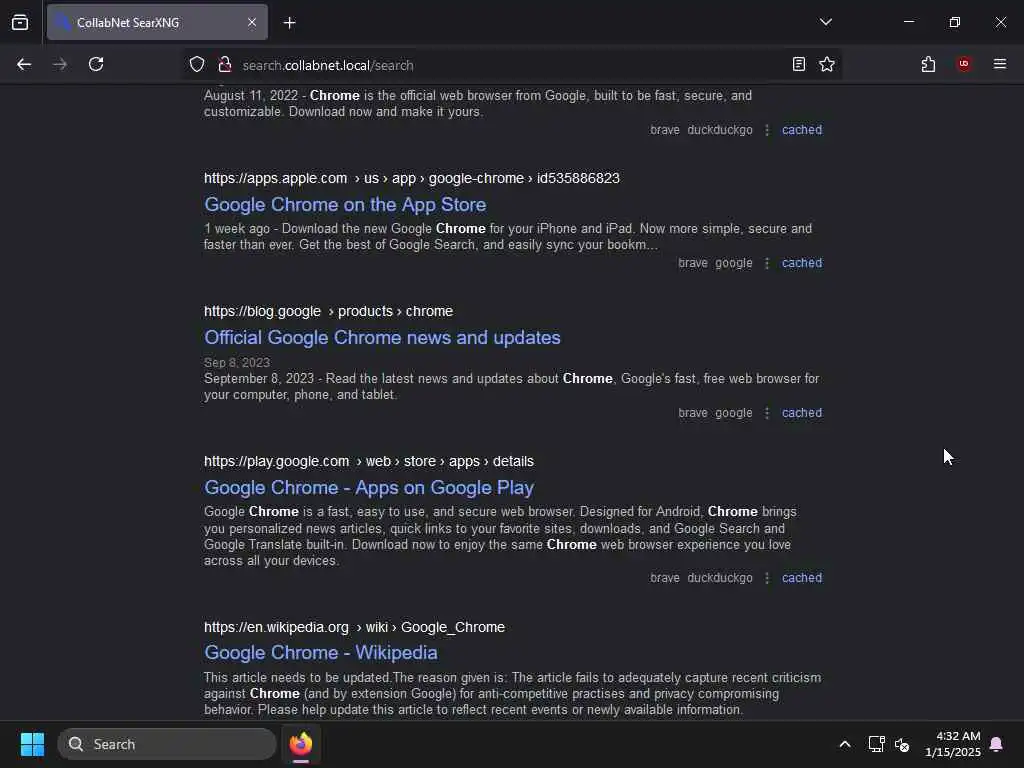The width and height of the screenshot is (1024, 768).
Task: Open clock showing 4:32 AM
Action: tap(953, 744)
